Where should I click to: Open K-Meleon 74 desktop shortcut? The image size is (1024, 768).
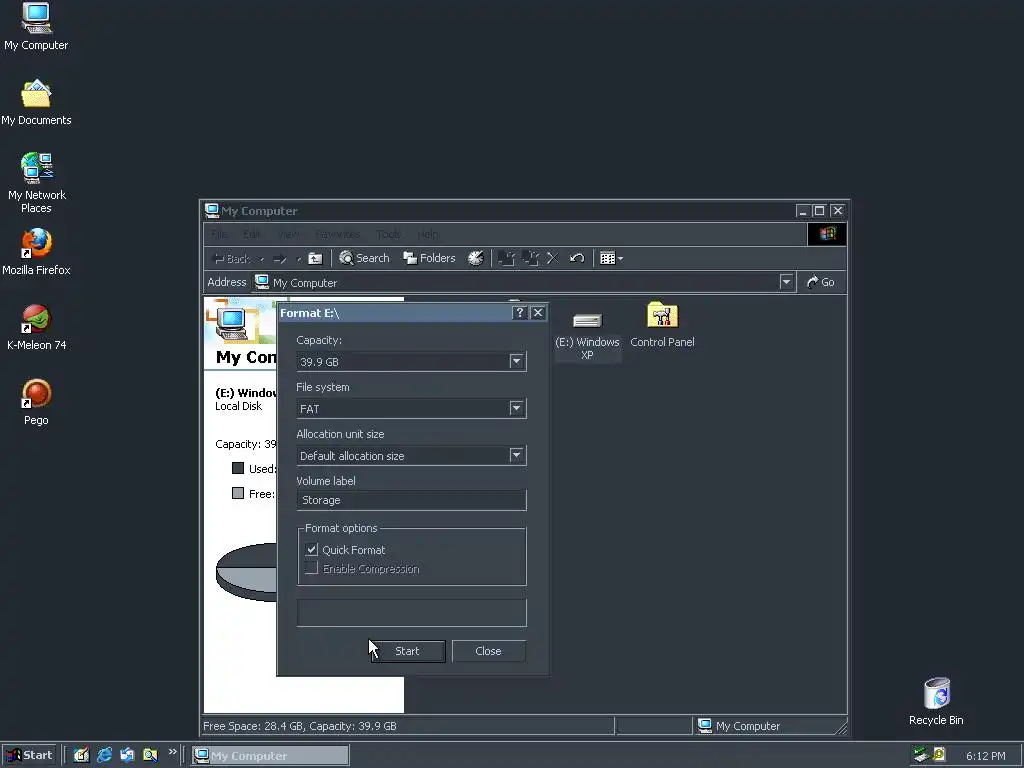pyautogui.click(x=36, y=327)
